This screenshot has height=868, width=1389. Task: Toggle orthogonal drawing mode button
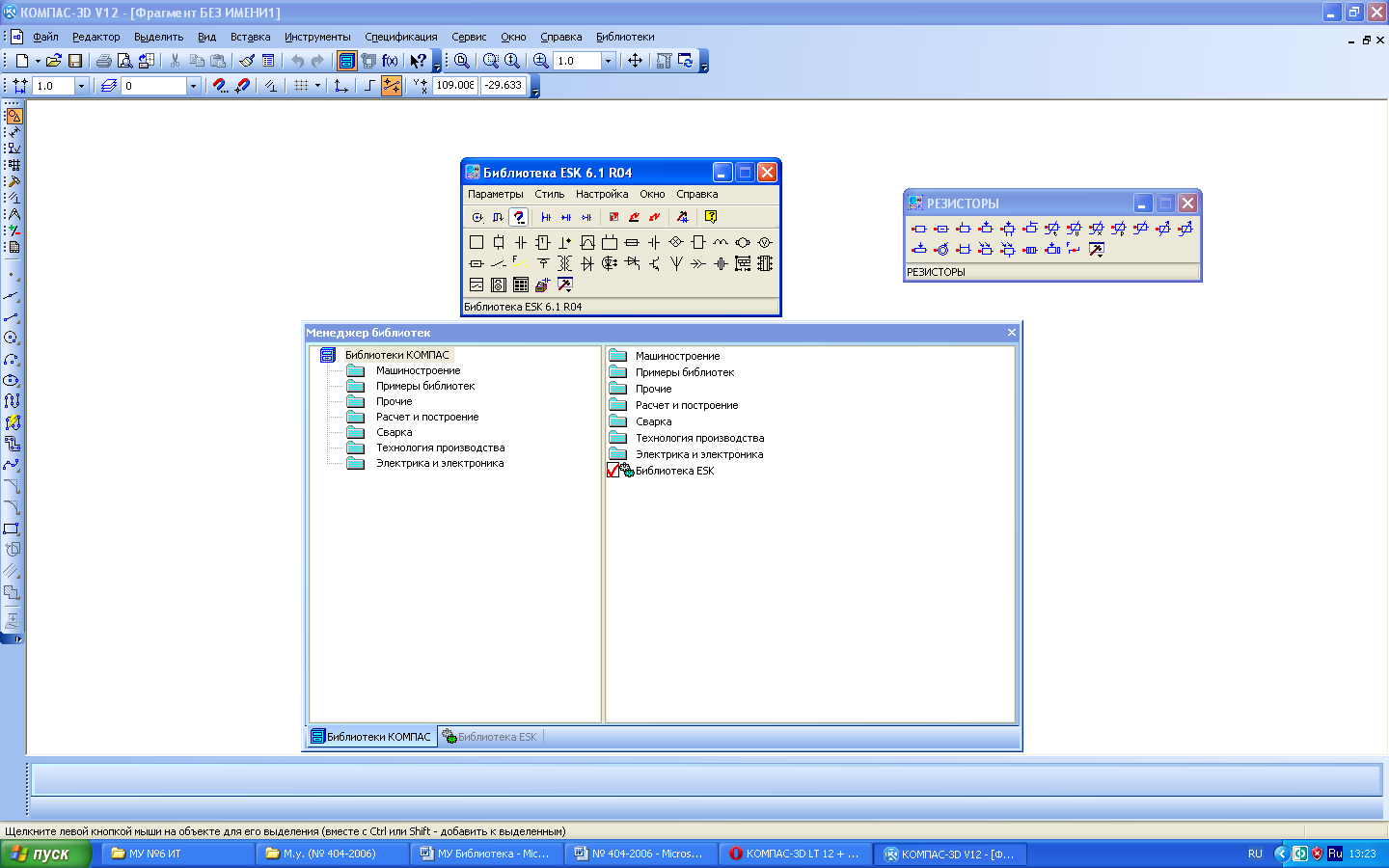[x=368, y=86]
